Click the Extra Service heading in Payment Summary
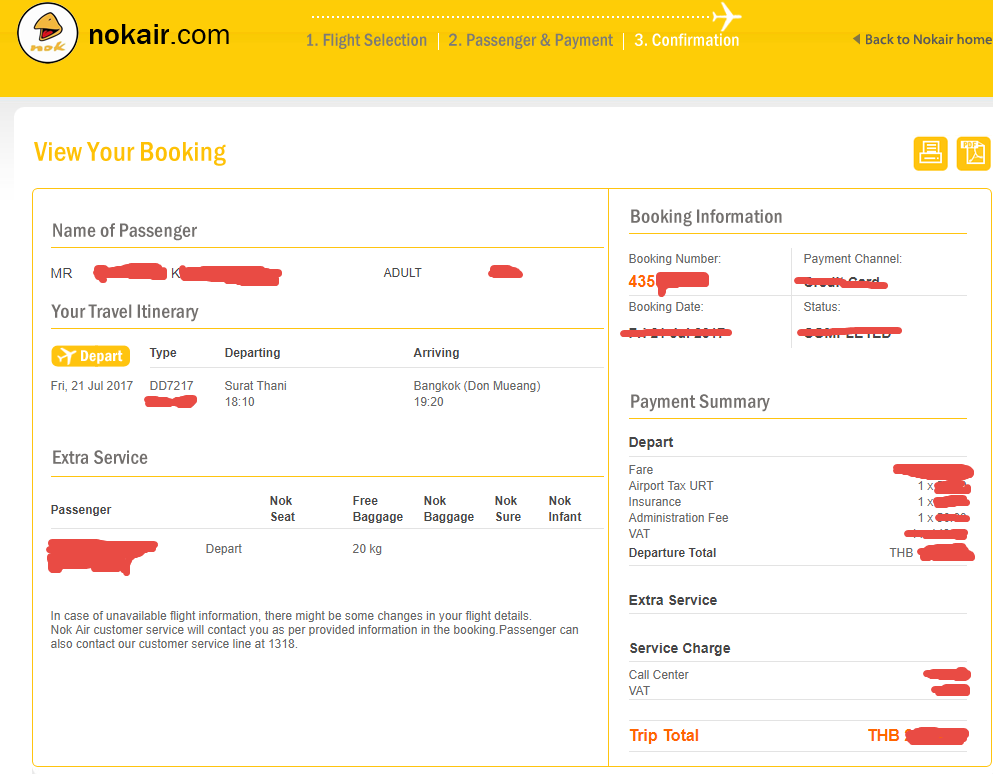 [673, 600]
